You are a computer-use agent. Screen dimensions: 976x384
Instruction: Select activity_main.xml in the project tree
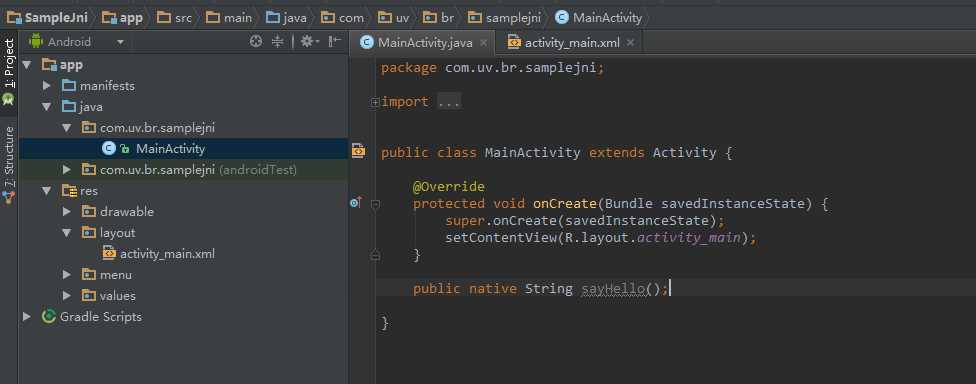[183, 254]
